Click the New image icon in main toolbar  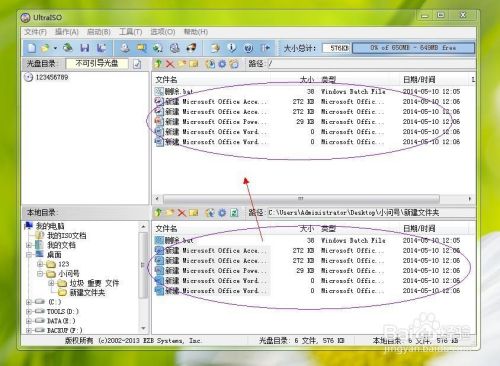tap(31, 48)
